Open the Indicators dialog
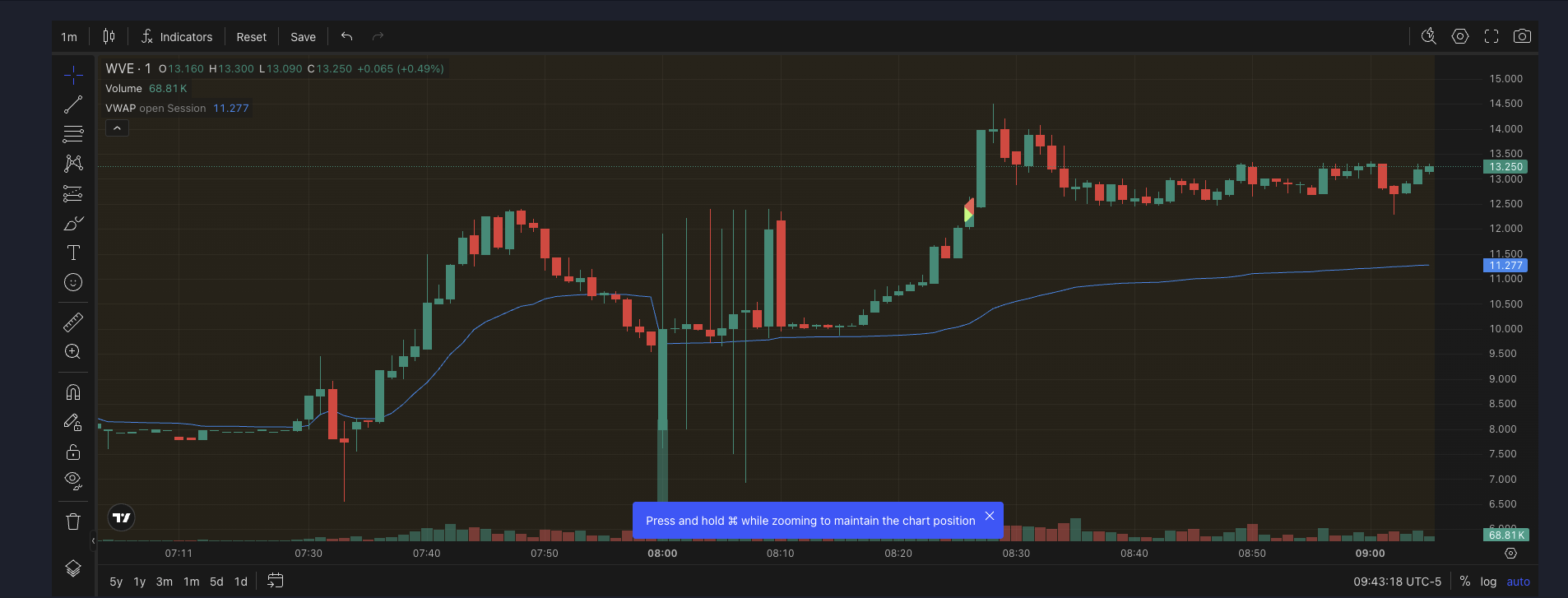1568x598 pixels. coord(177,37)
